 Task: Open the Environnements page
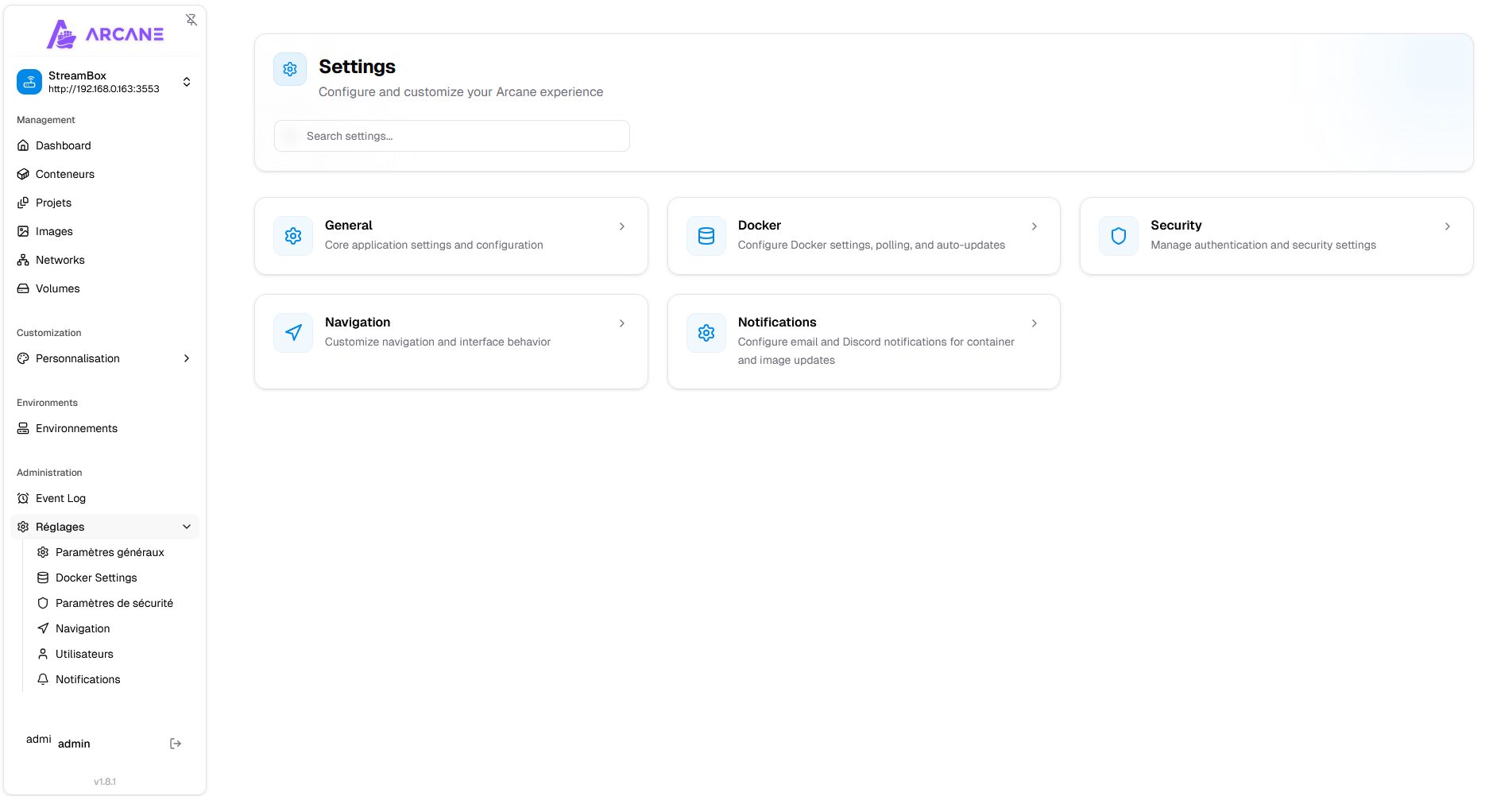(76, 428)
